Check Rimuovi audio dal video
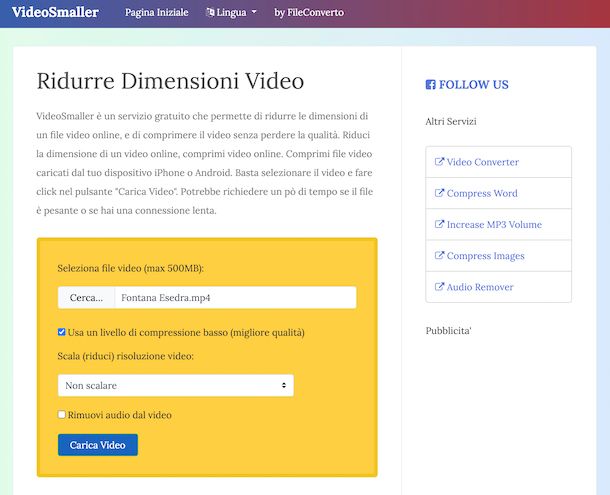 [x=61, y=414]
